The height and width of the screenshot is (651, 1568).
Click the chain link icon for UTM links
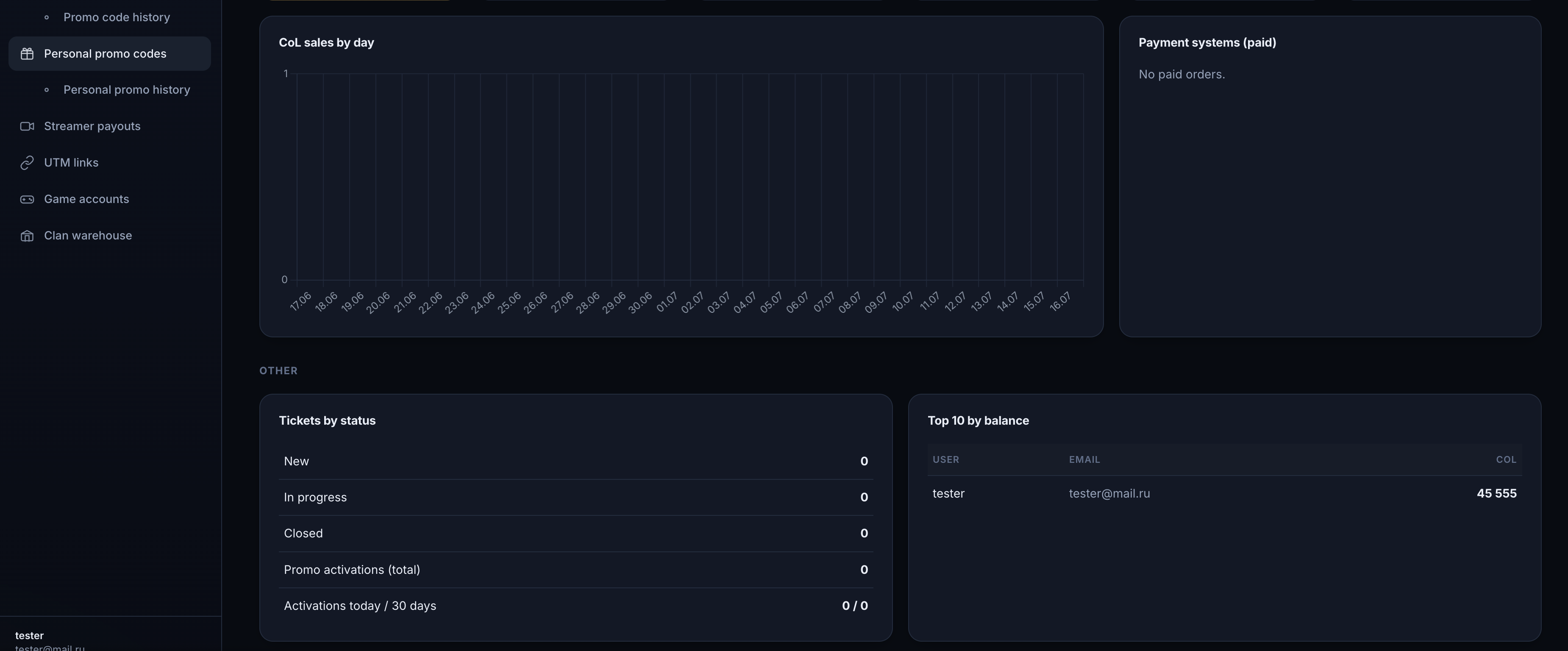point(27,163)
